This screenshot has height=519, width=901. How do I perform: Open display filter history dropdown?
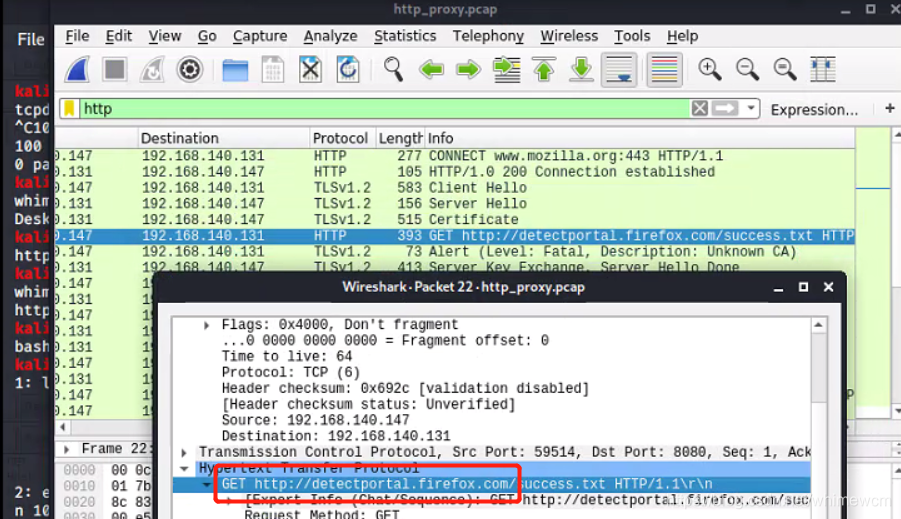point(750,108)
